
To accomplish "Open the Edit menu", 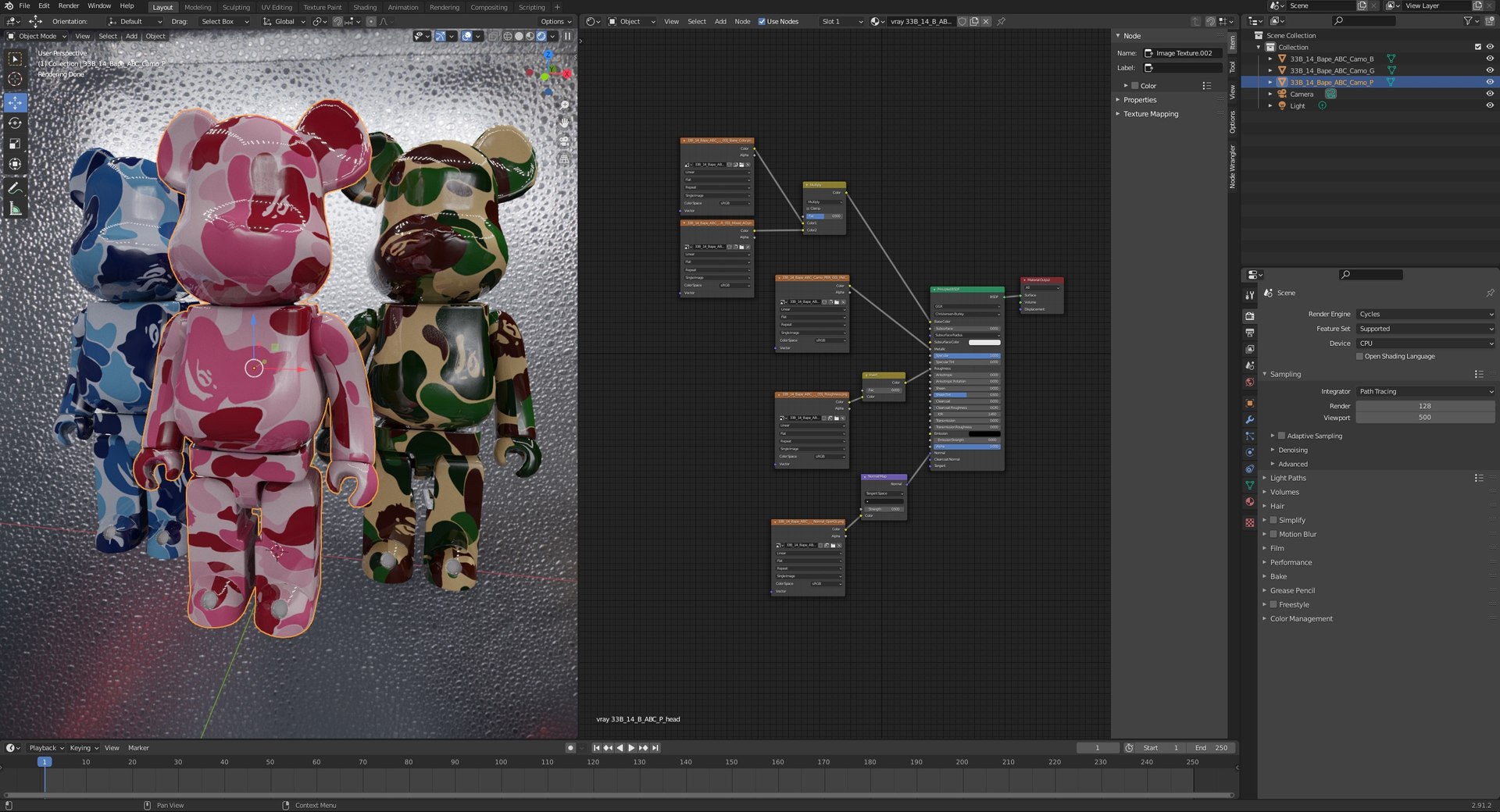I will click(44, 5).
